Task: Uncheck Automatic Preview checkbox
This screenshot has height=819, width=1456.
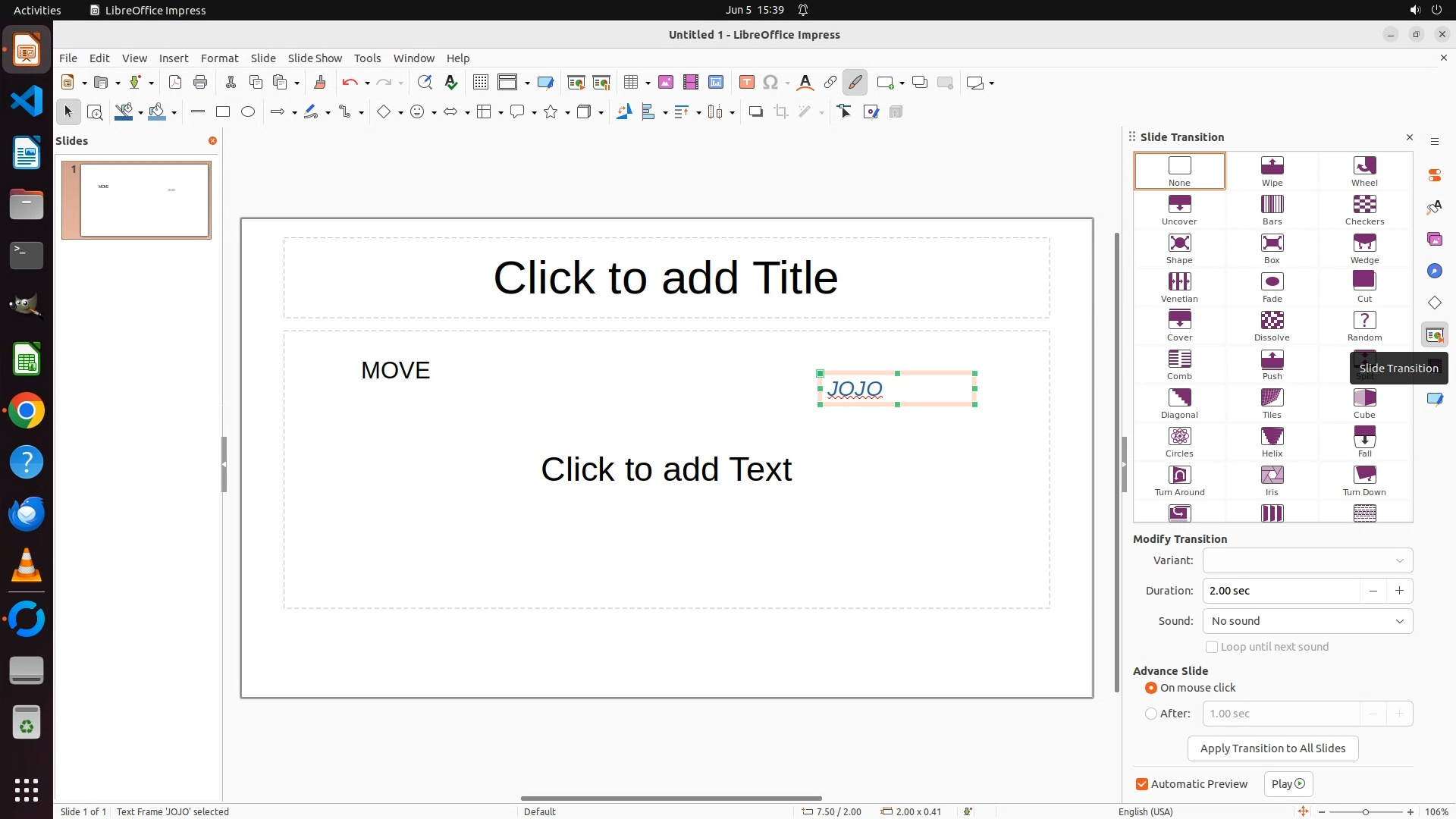Action: [1142, 784]
